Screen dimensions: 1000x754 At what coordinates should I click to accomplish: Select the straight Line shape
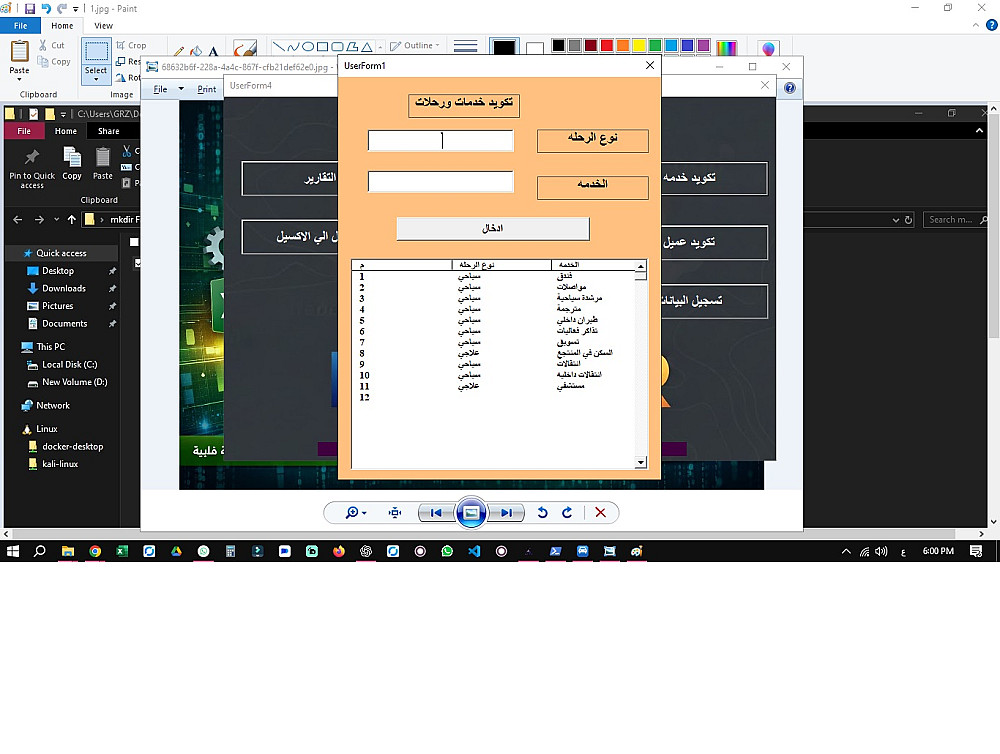(x=279, y=47)
